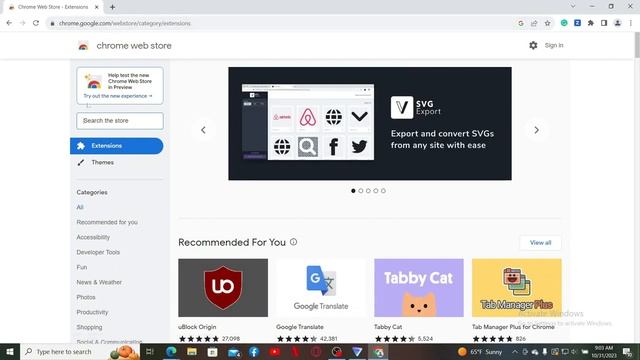Click the Recommended For You info icon
The image size is (640, 360).
point(293,242)
